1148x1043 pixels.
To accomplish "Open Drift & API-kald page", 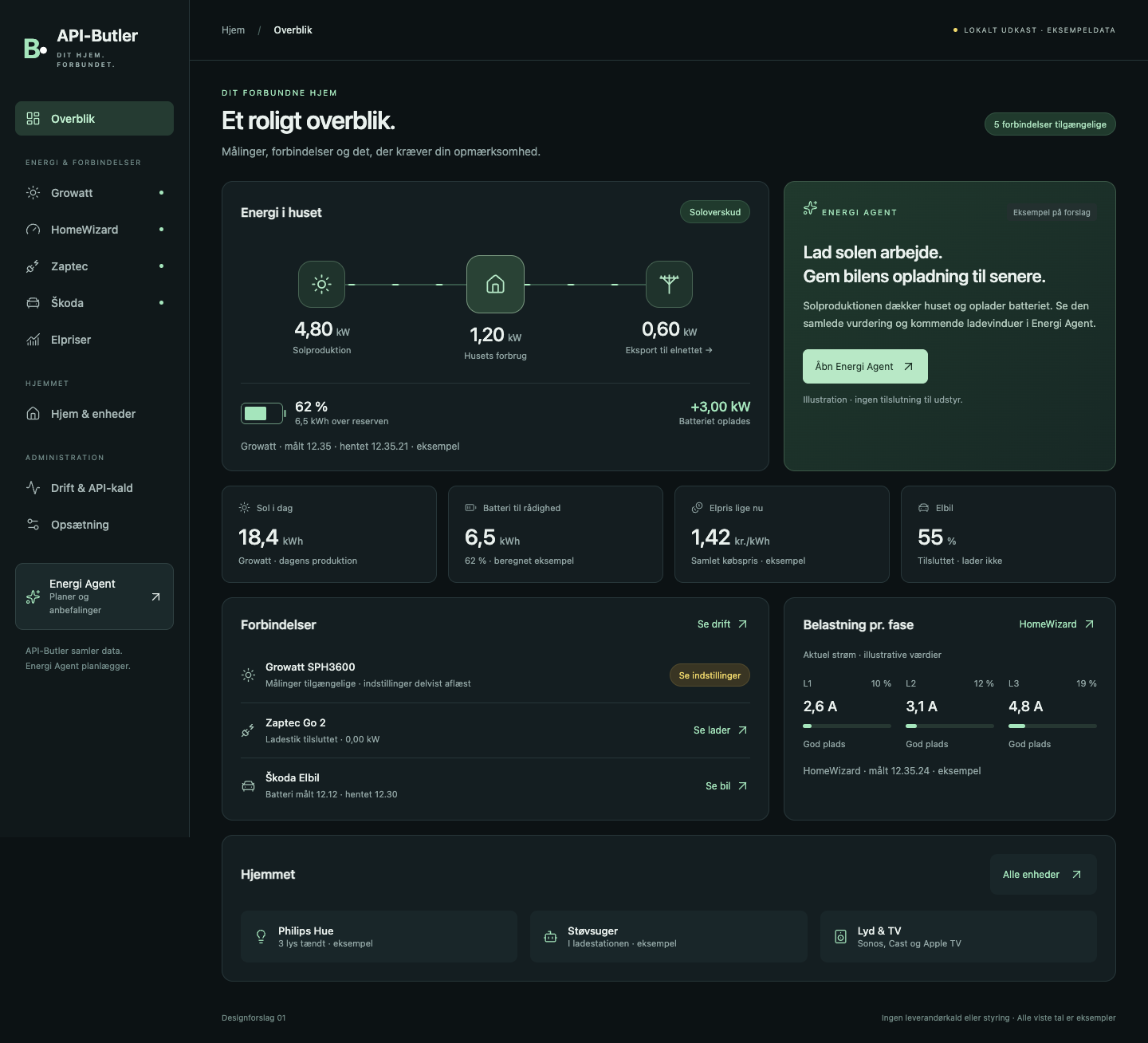I will tap(94, 488).
